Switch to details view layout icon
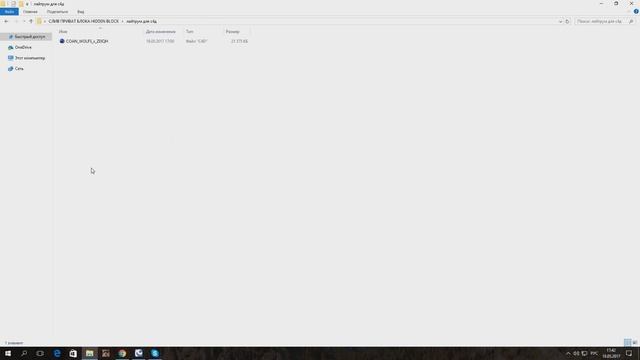The image size is (640, 360). coord(628,342)
